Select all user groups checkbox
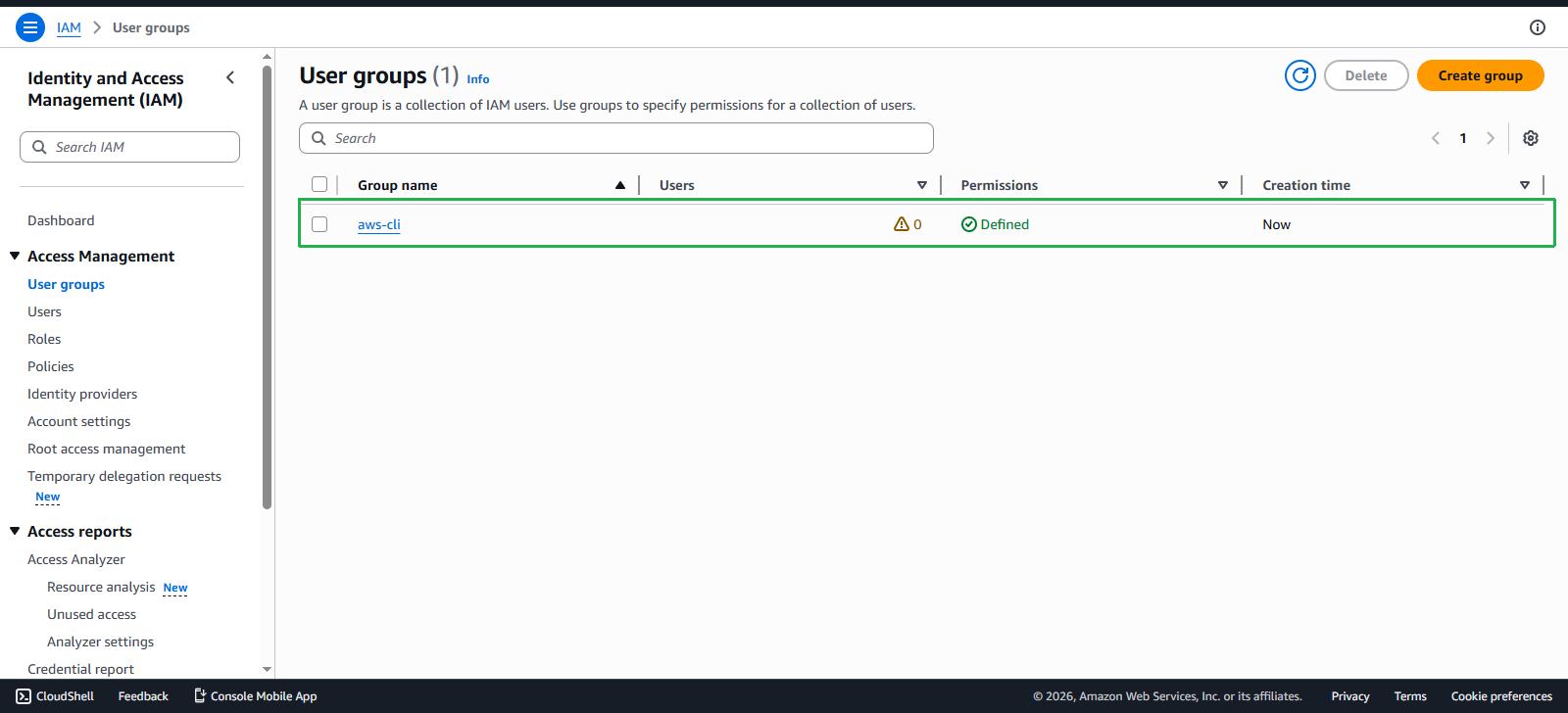 (319, 184)
